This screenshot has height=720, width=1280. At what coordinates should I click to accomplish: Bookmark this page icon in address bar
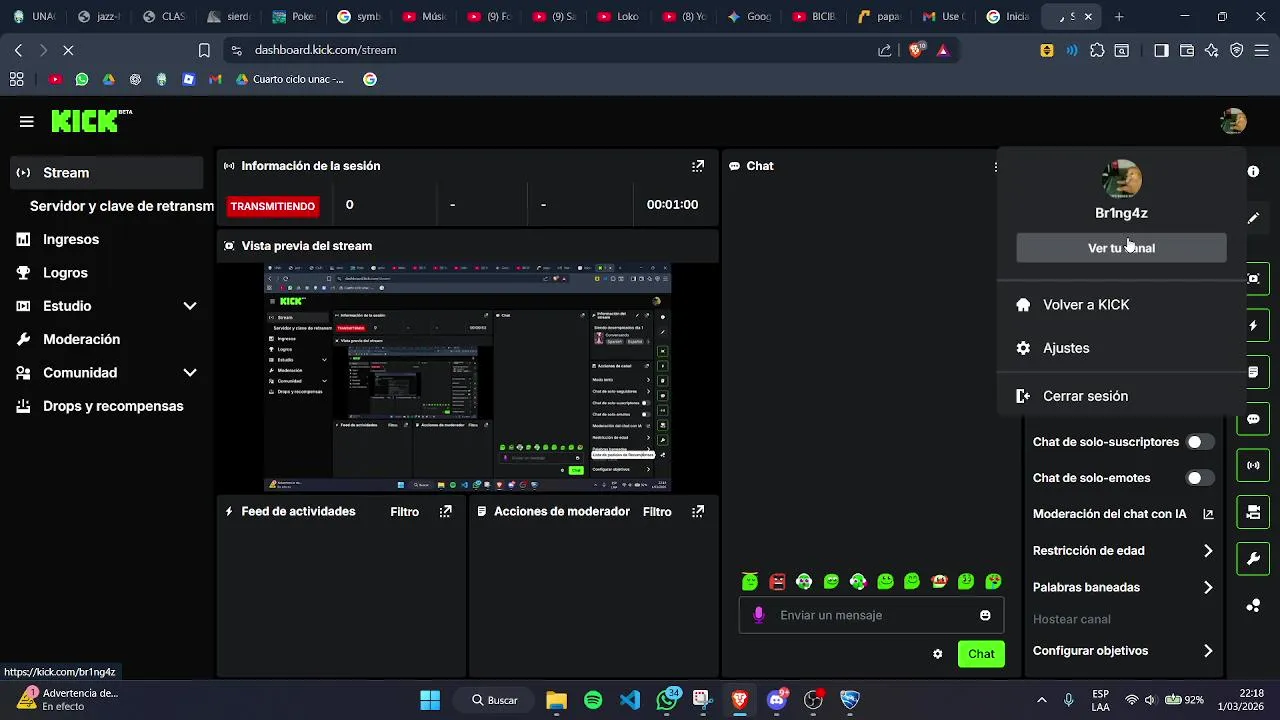(x=204, y=50)
